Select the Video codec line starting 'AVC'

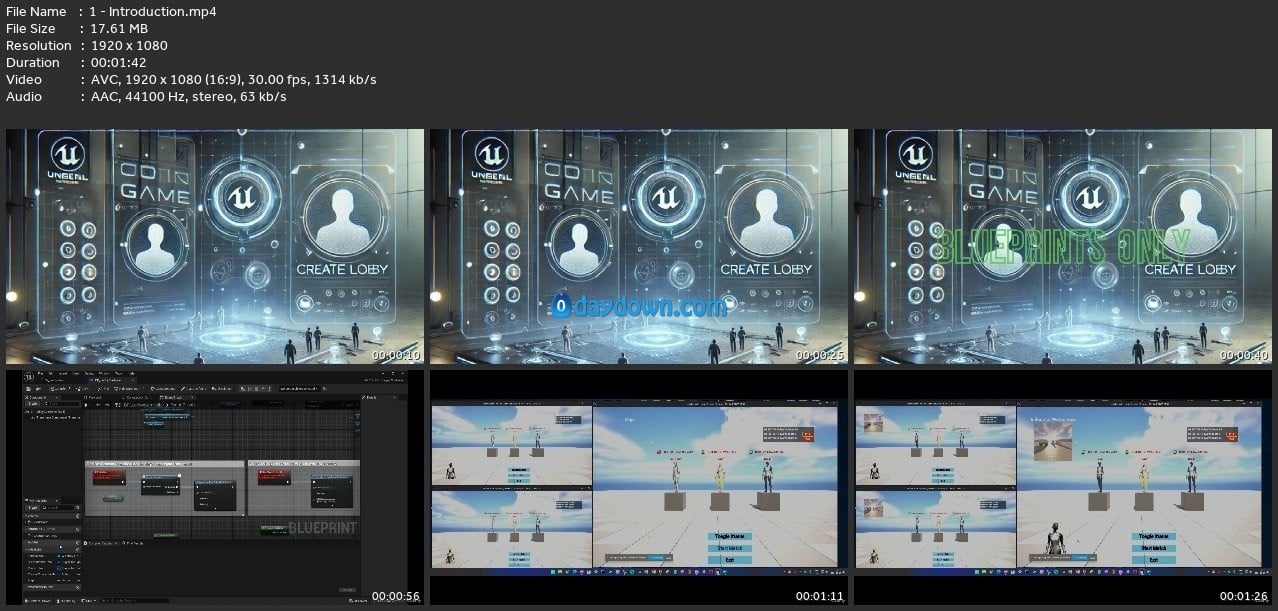coord(233,80)
